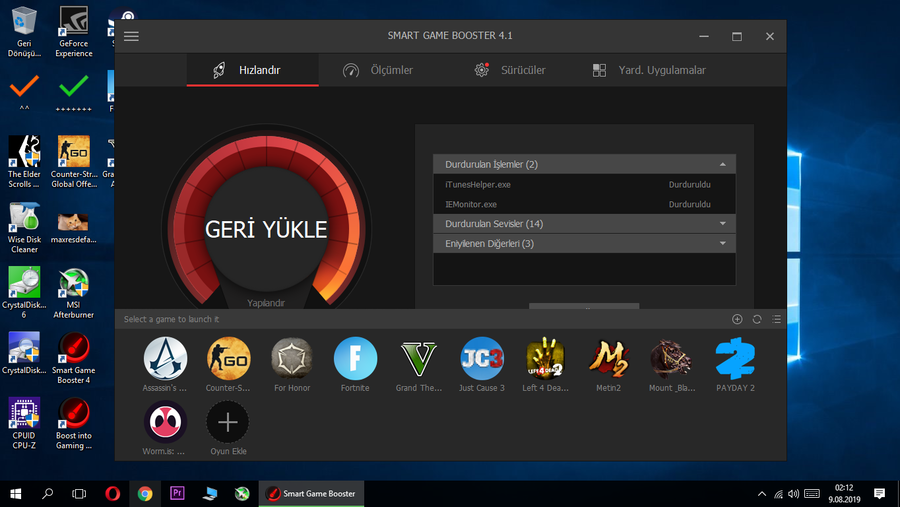The height and width of the screenshot is (507, 900).
Task: Select the Counter-Strike Global Offensive desktop shortcut
Action: pos(73,162)
